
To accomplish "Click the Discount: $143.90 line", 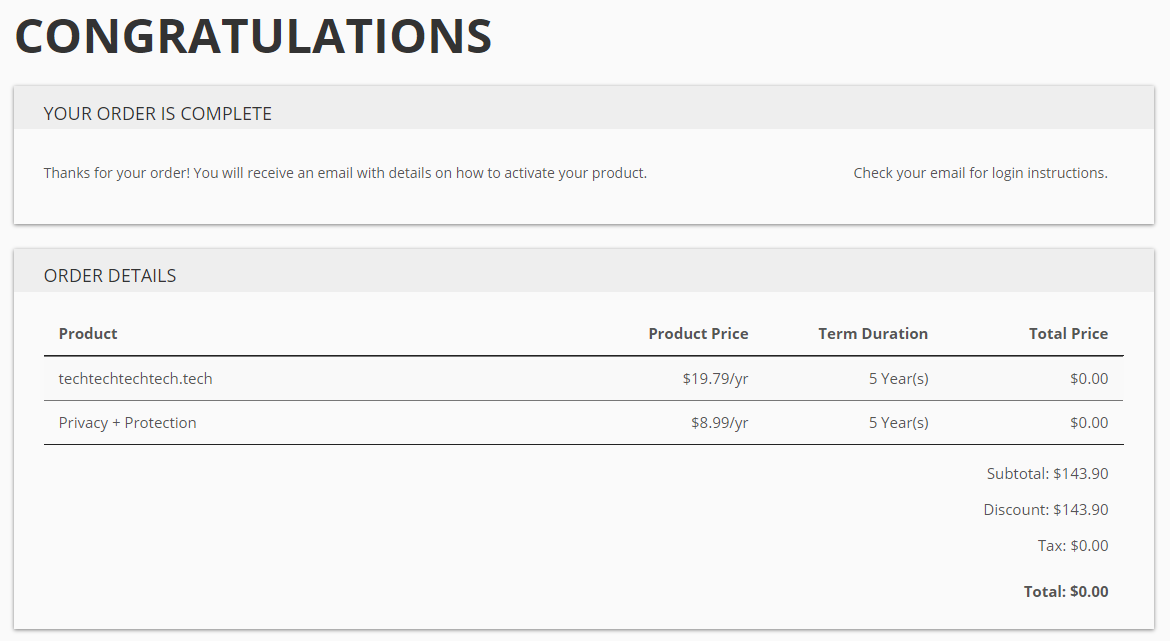I will pyautogui.click(x=1045, y=510).
